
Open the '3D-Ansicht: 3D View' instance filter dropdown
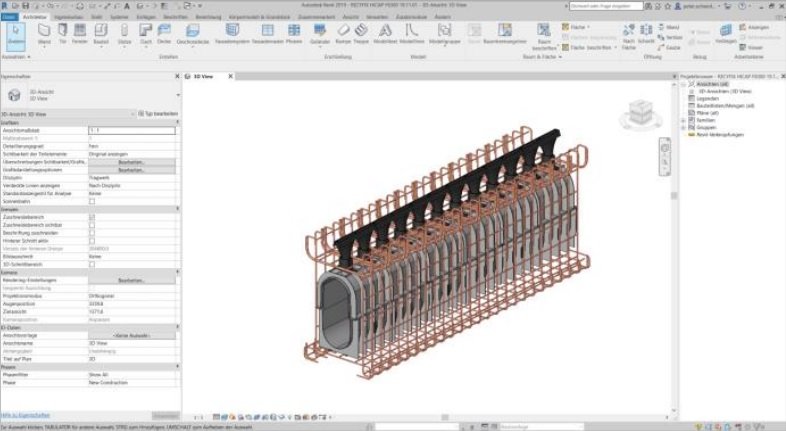click(x=68, y=114)
